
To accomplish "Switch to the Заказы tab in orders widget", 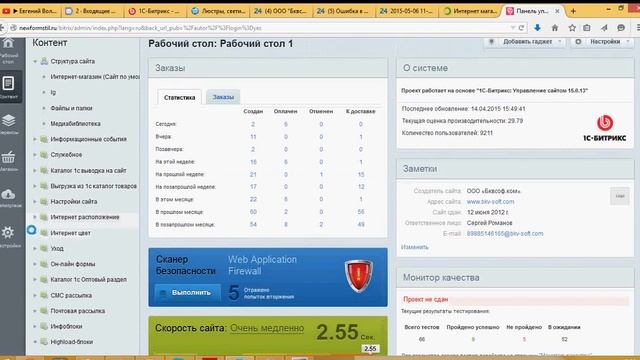I will 223,97.
